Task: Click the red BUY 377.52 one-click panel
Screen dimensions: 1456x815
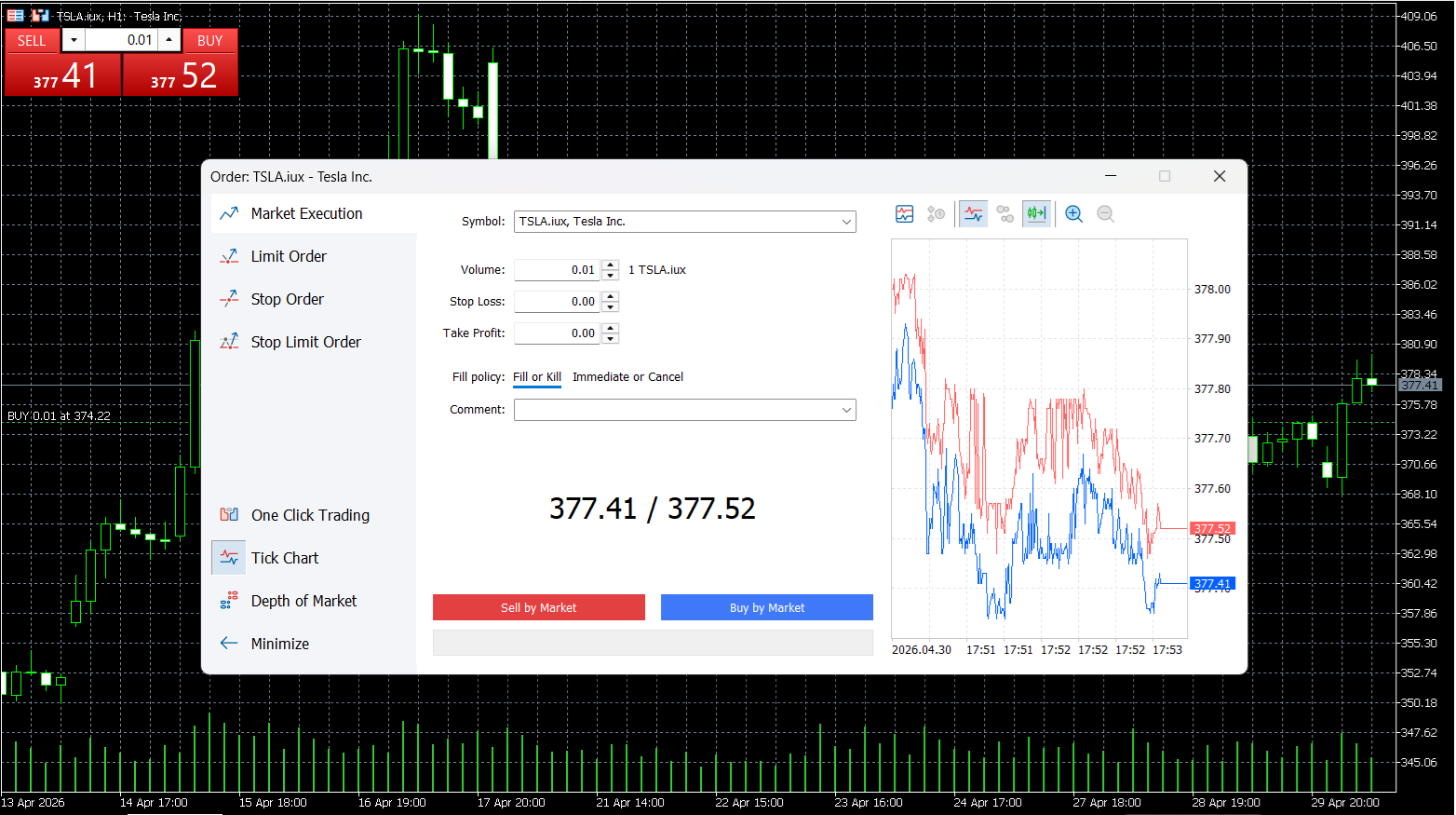Action: click(x=181, y=75)
